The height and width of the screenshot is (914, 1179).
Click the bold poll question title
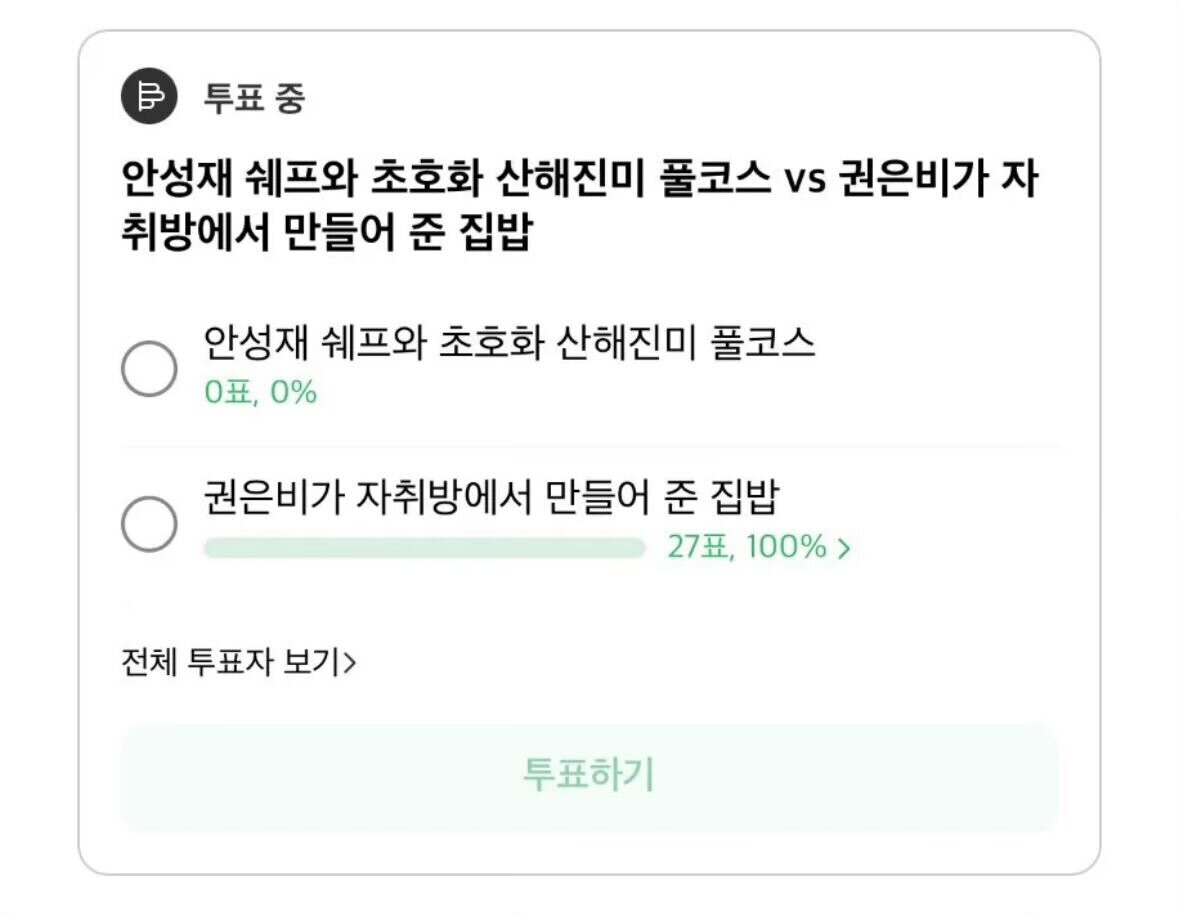(x=580, y=207)
